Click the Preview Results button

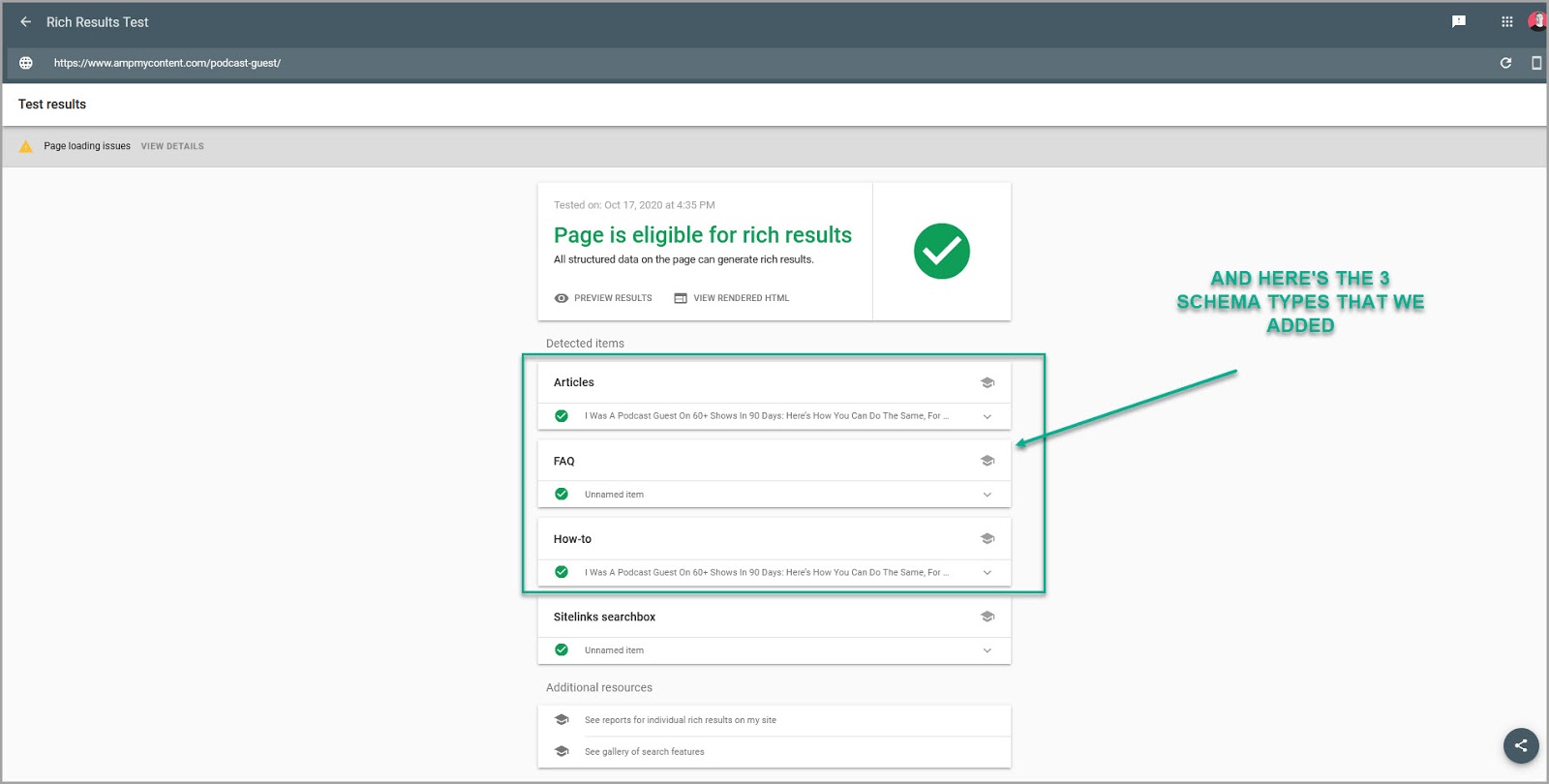pos(603,298)
